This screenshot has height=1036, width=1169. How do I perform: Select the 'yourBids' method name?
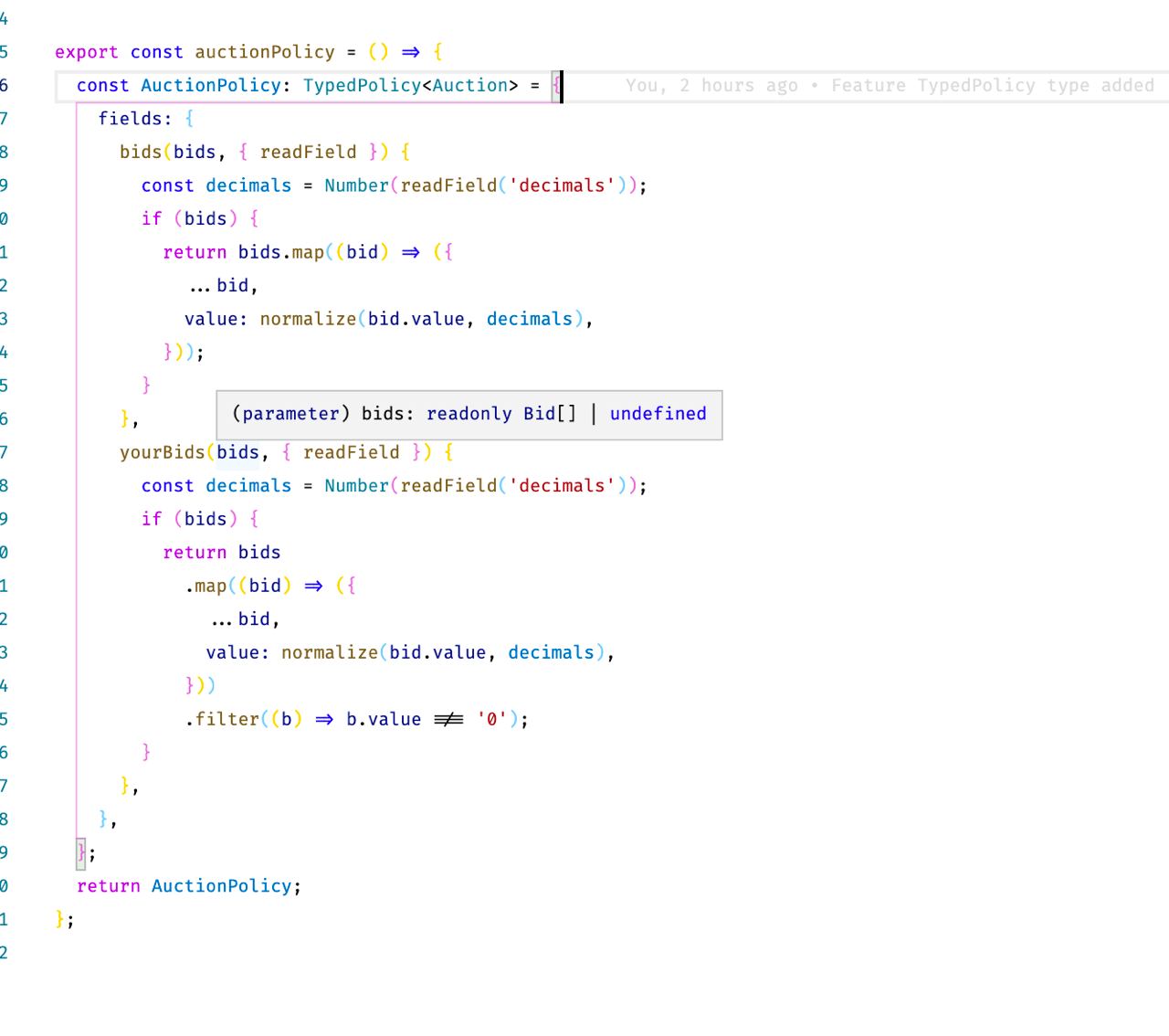pyautogui.click(x=163, y=452)
